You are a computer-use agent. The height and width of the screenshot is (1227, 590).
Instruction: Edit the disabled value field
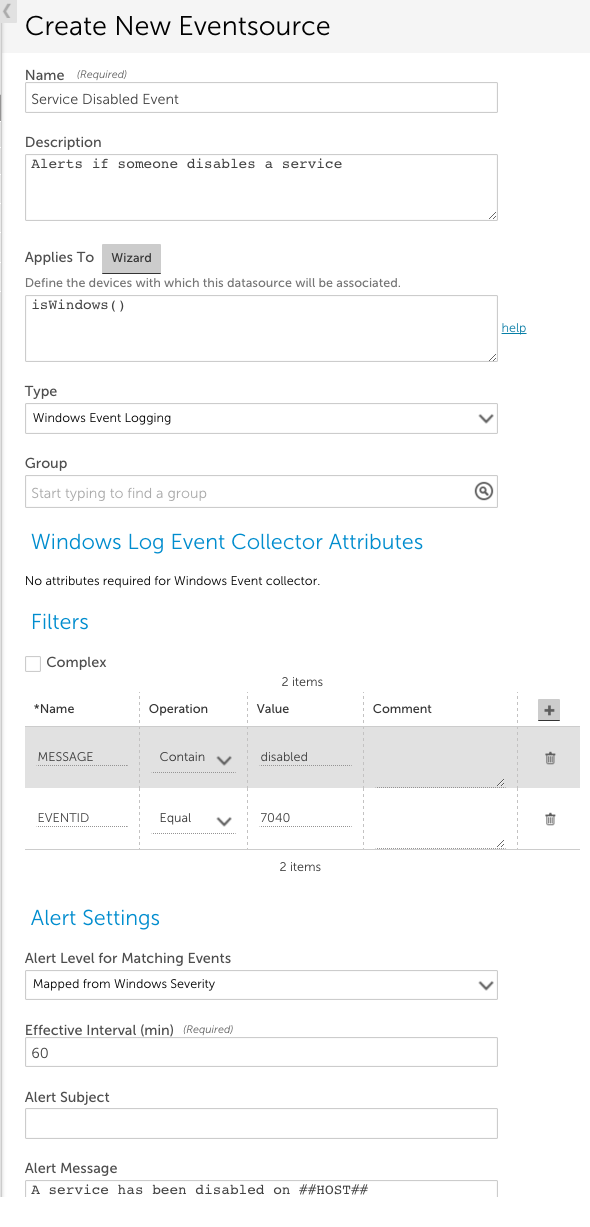click(x=305, y=757)
